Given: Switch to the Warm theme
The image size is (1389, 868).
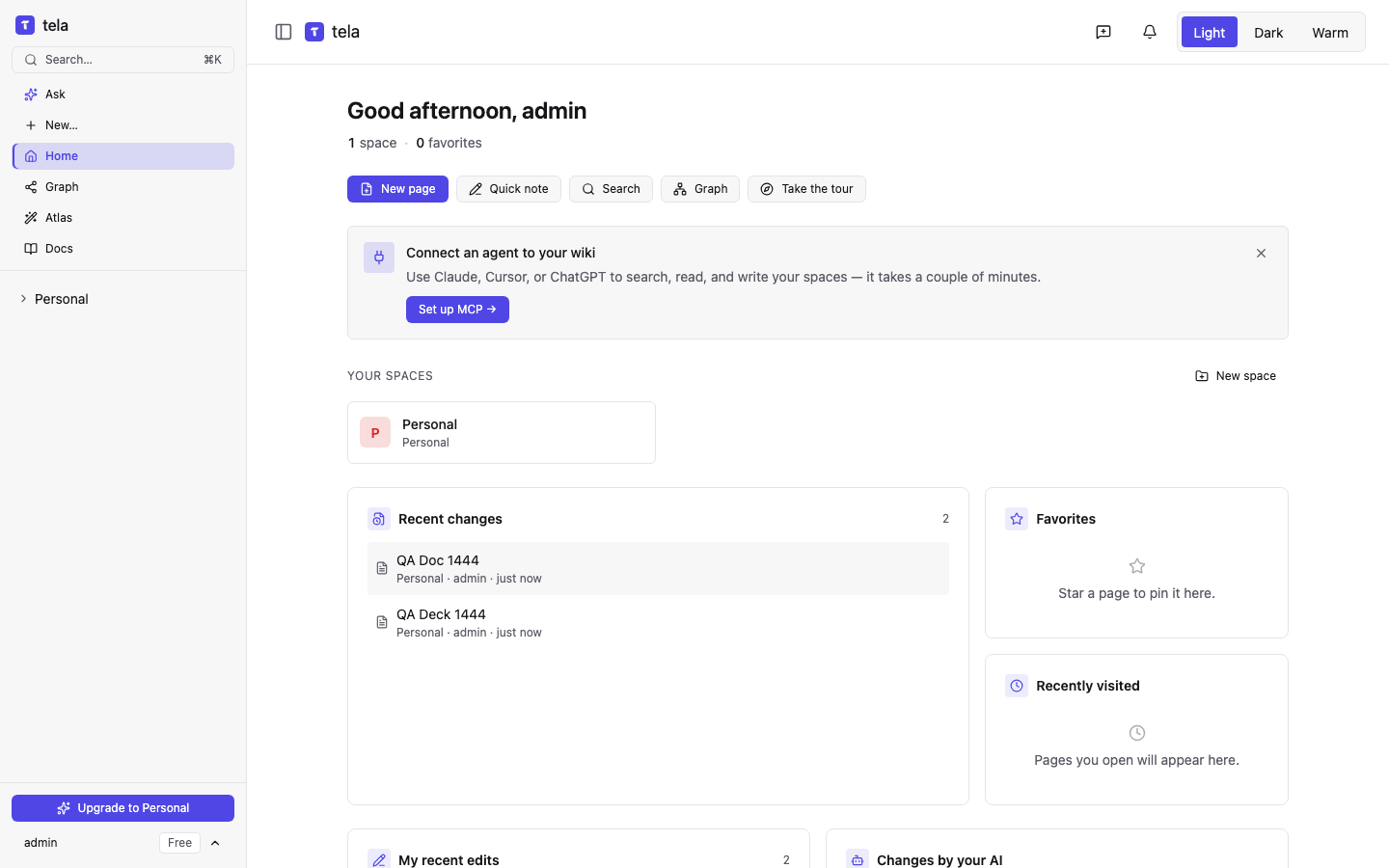Looking at the screenshot, I should (x=1330, y=32).
